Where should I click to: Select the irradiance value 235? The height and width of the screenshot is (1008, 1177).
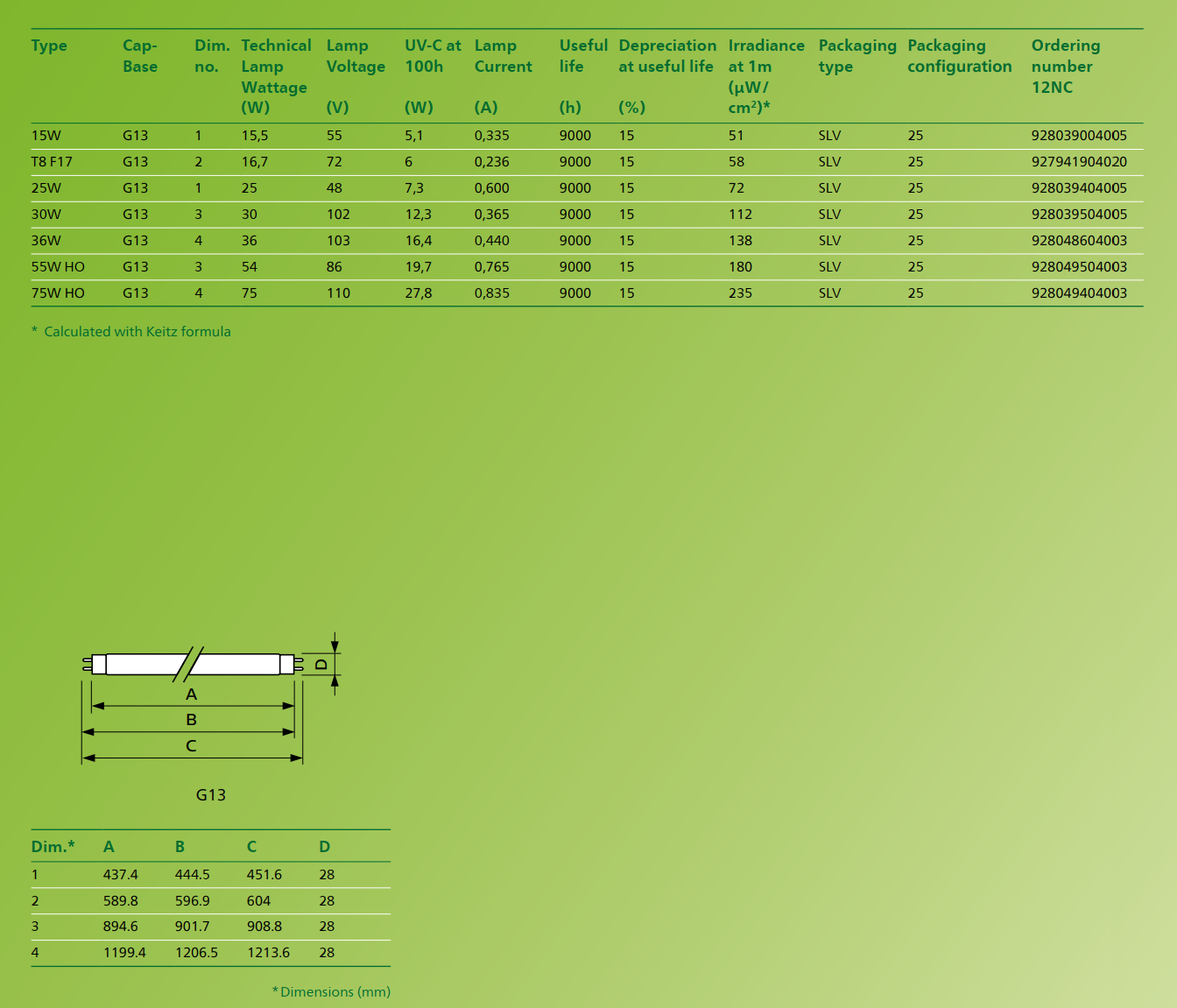point(740,293)
